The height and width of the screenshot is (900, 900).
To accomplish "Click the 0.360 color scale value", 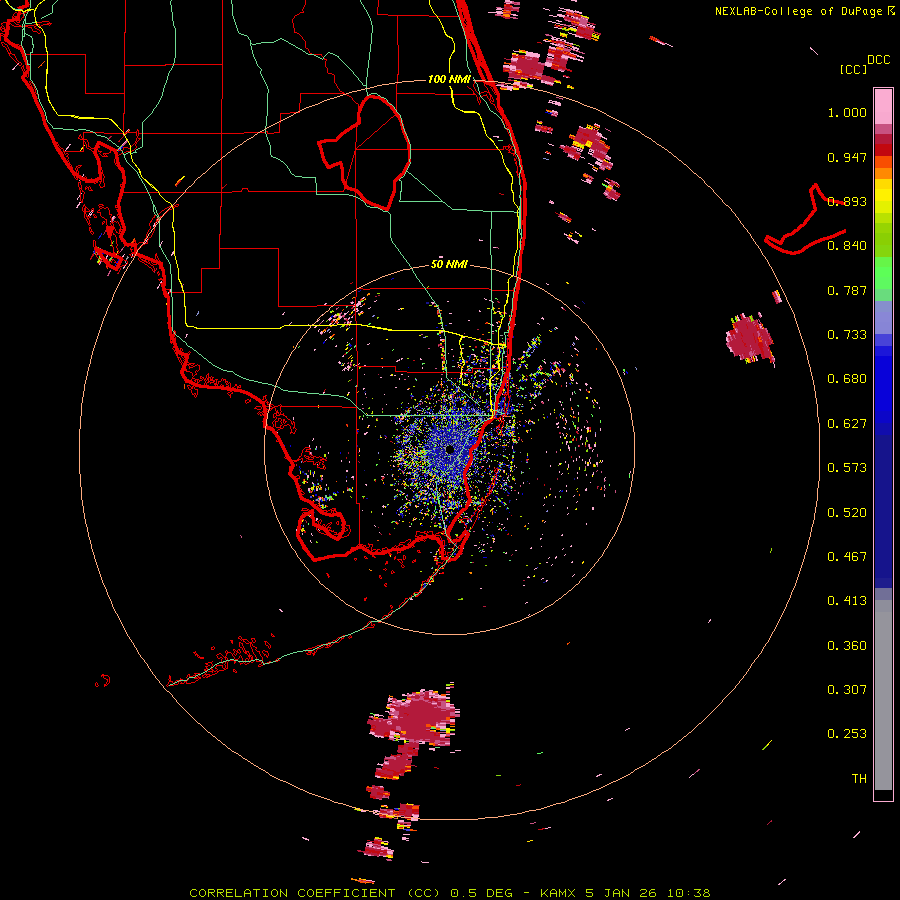I will 847,646.
